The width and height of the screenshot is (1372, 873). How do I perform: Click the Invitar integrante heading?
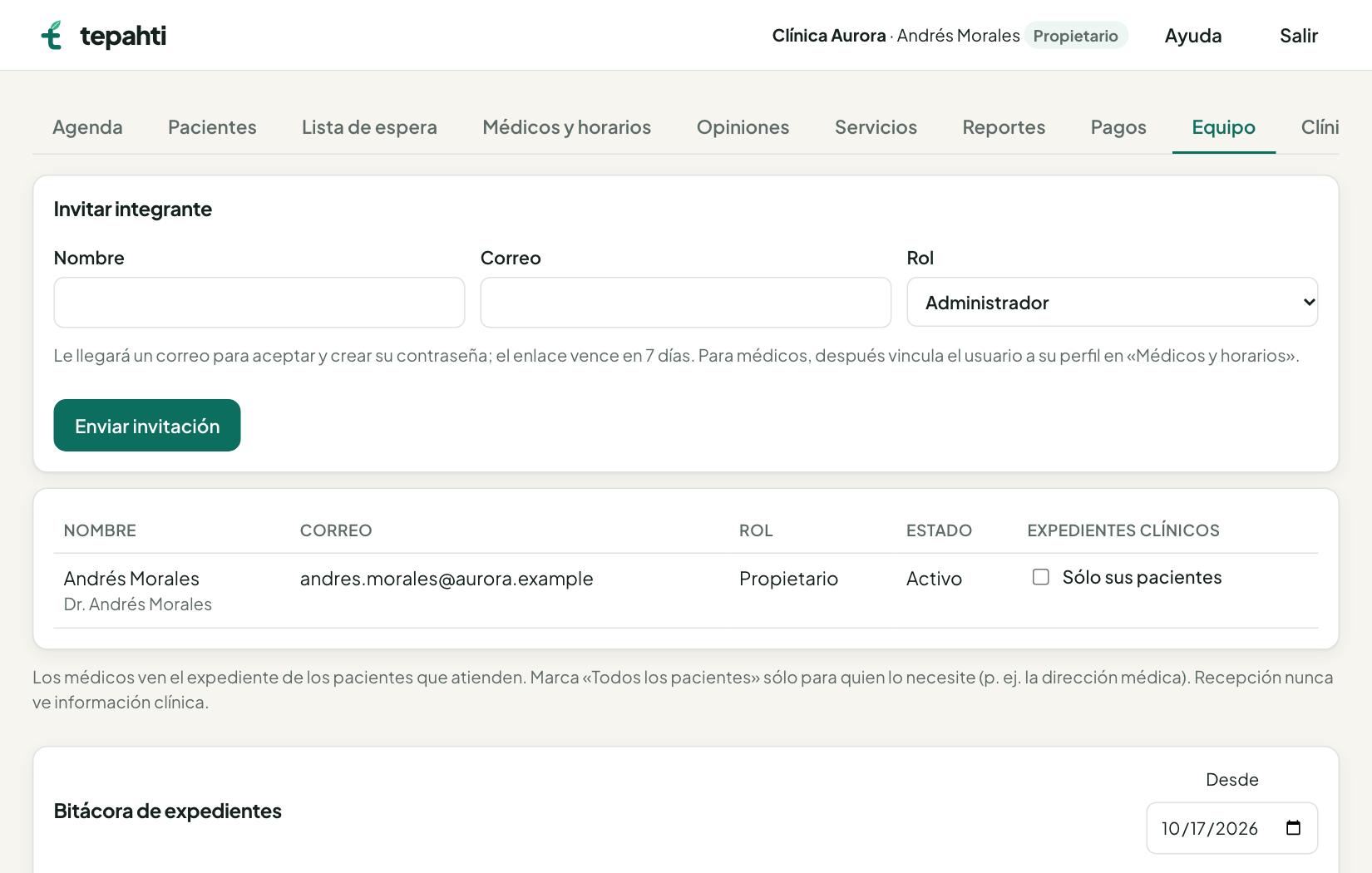click(x=133, y=209)
